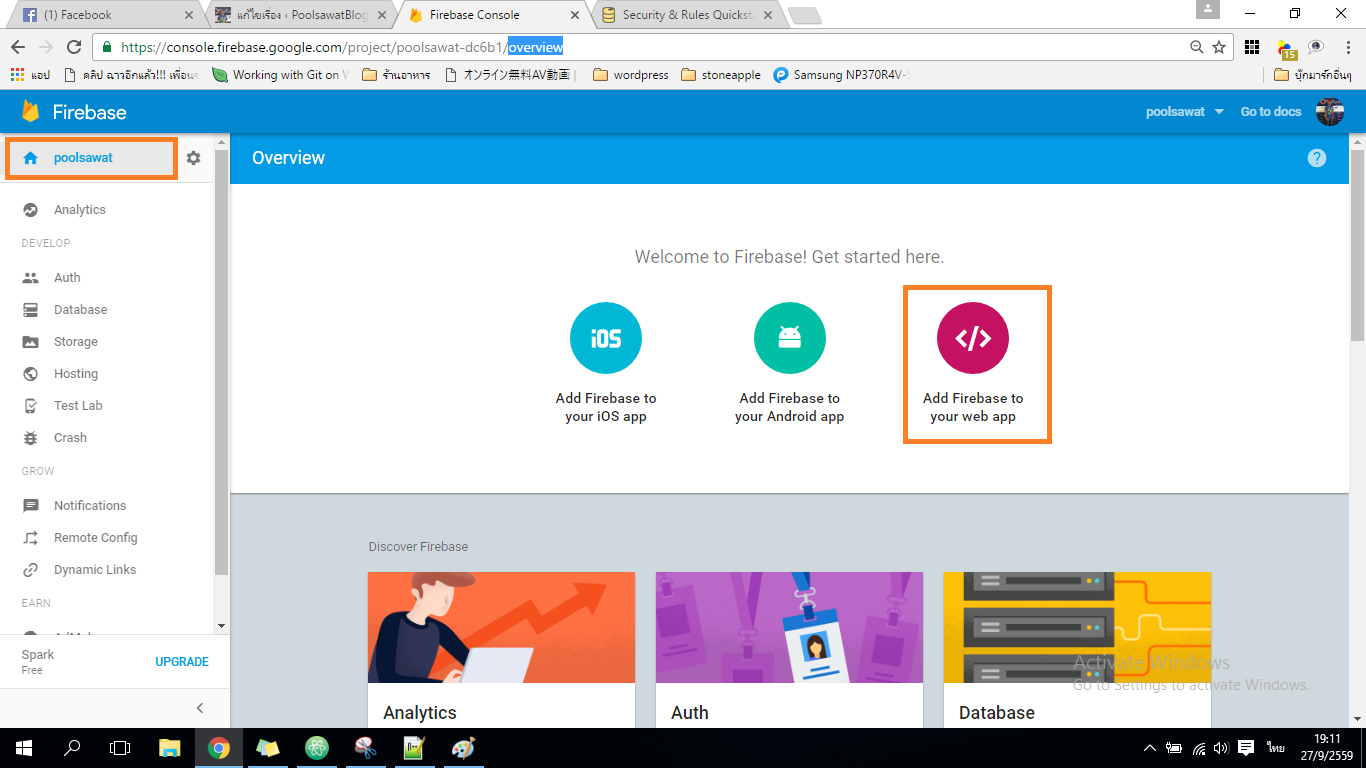This screenshot has width=1366, height=768.
Task: Click the browser reload button
Action: (74, 47)
